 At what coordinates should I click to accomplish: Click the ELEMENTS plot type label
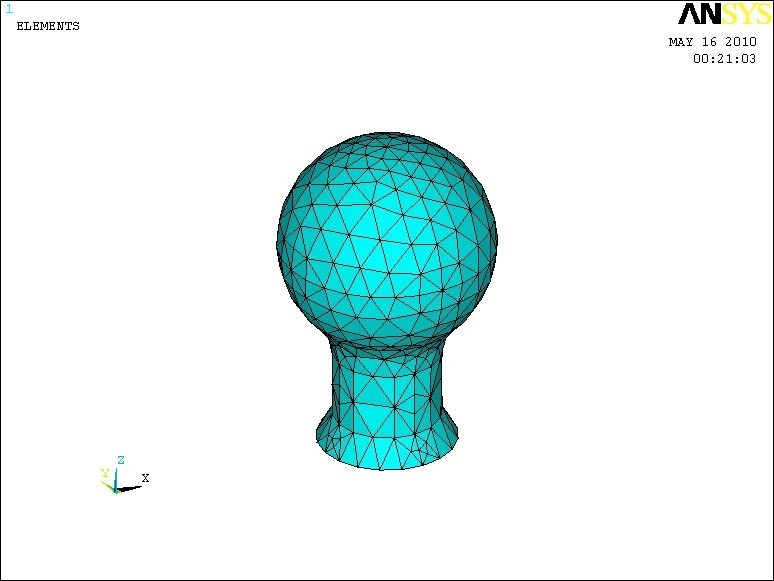point(47,26)
